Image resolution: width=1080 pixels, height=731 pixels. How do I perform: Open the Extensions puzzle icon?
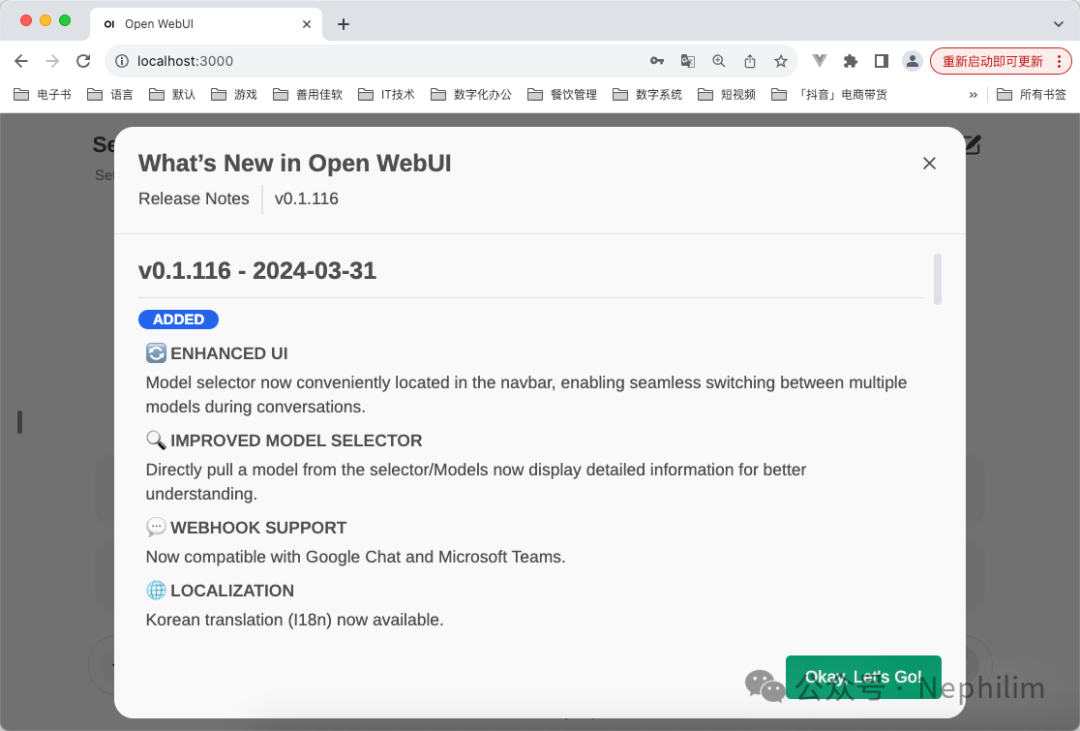click(x=850, y=61)
